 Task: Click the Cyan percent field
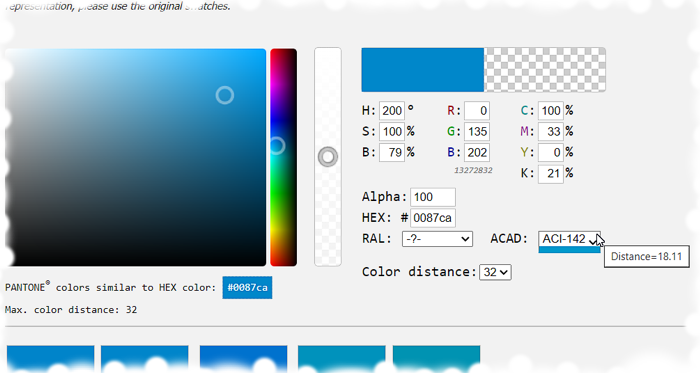(x=550, y=111)
